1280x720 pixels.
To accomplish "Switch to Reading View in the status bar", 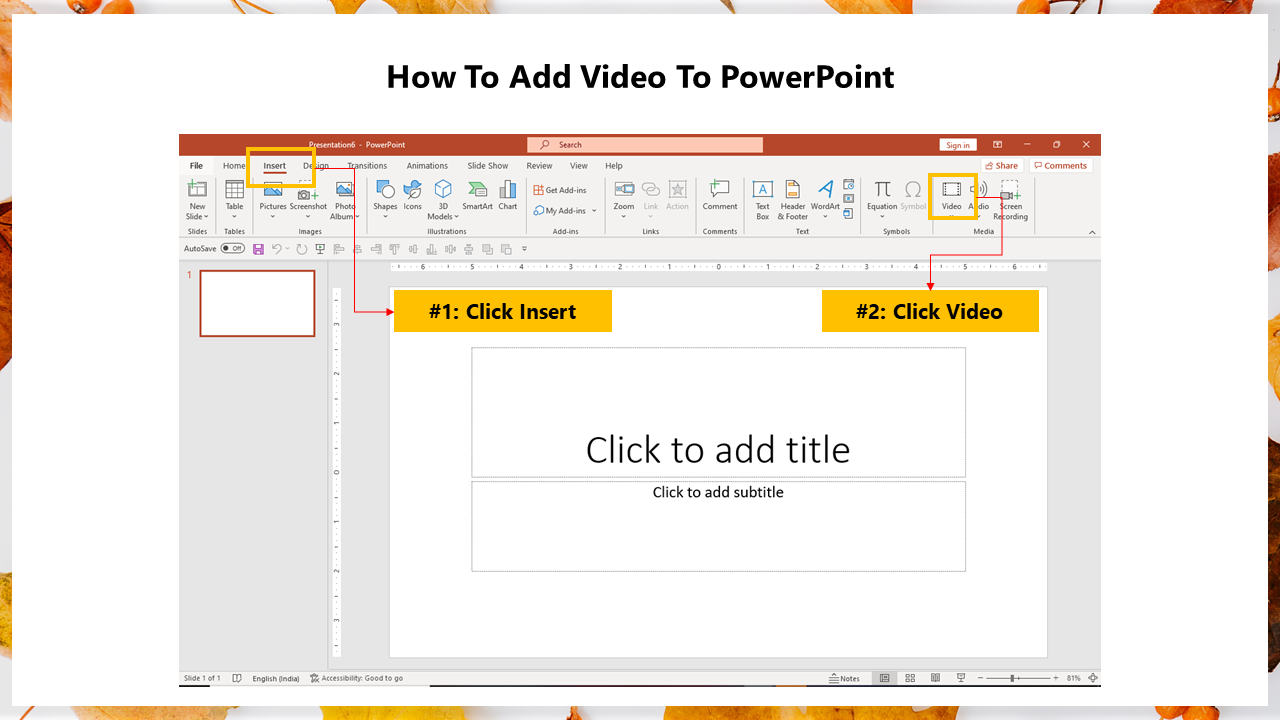I will coord(935,678).
